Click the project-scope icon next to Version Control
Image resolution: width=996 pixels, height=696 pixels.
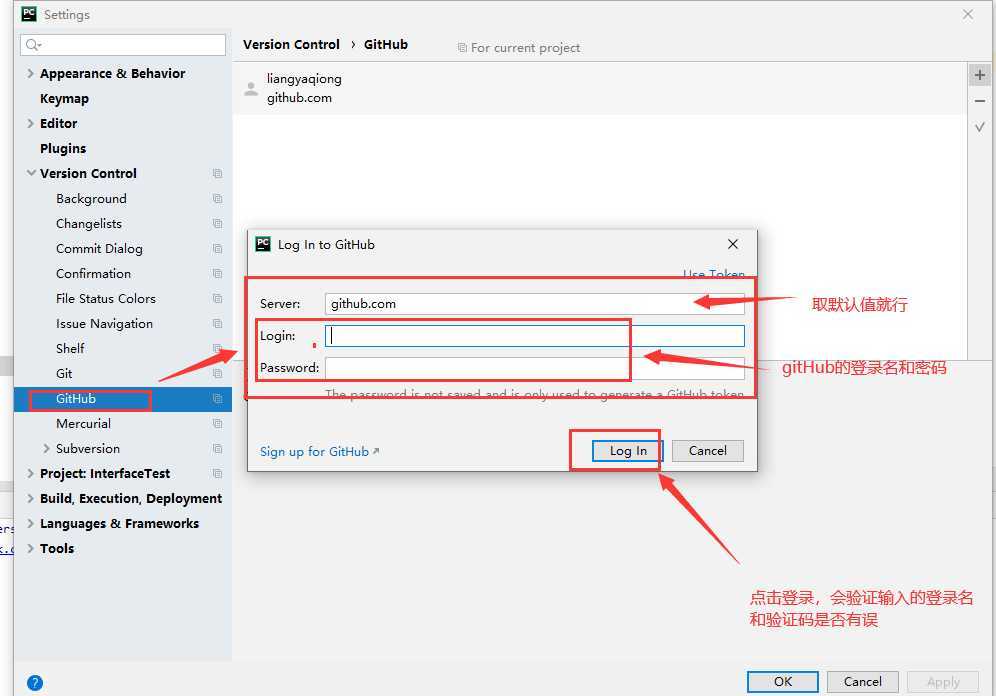pos(217,173)
